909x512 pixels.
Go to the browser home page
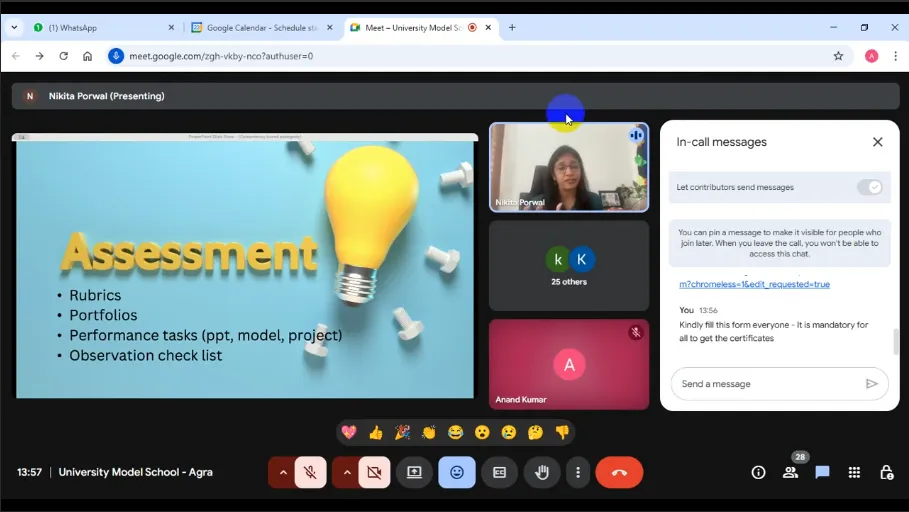(87, 56)
